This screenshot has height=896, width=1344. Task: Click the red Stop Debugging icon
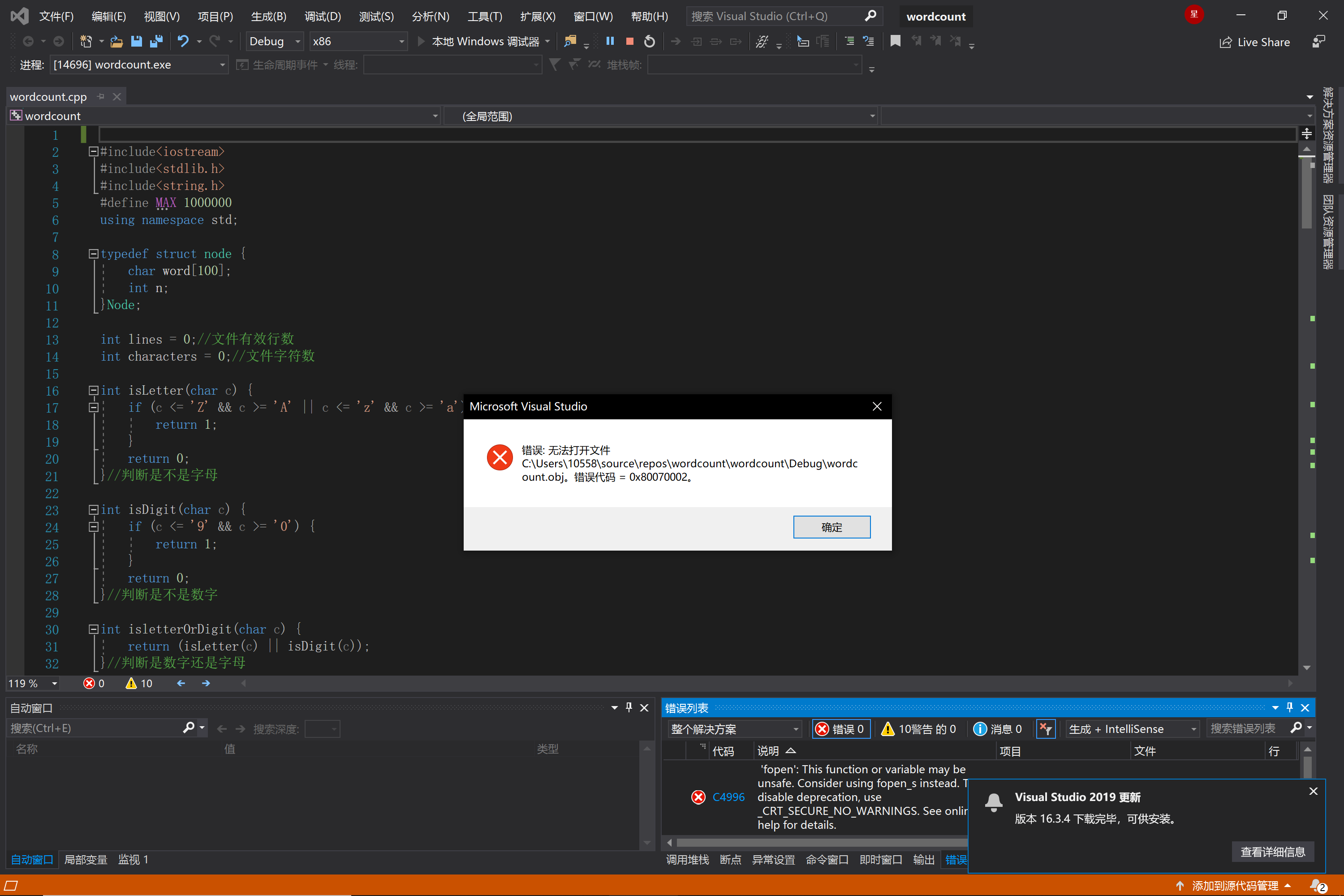[630, 41]
